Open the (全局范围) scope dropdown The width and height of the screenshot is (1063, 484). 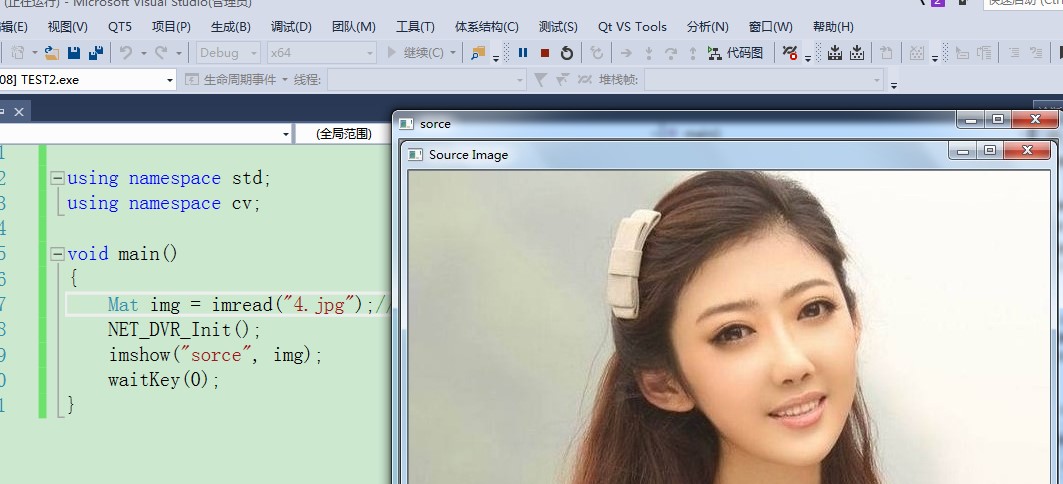344,134
